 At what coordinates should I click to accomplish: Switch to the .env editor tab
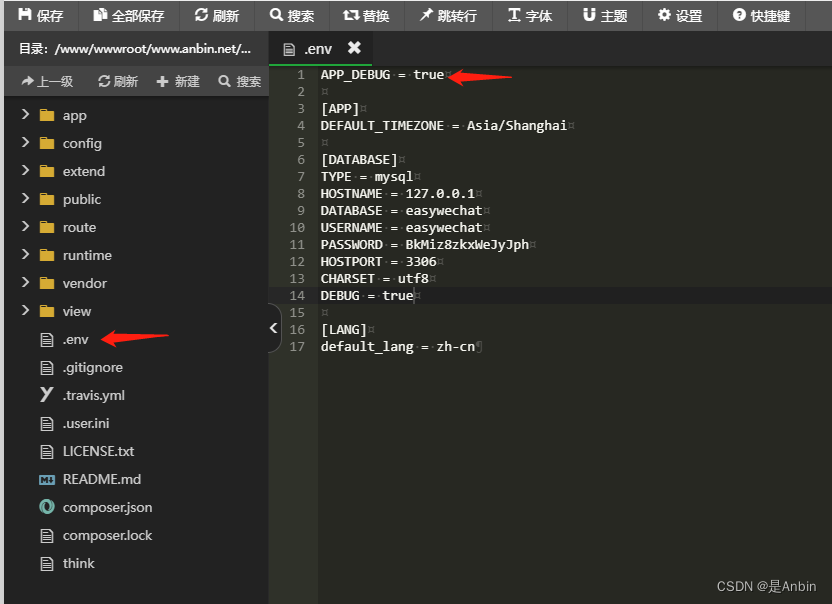click(317, 47)
